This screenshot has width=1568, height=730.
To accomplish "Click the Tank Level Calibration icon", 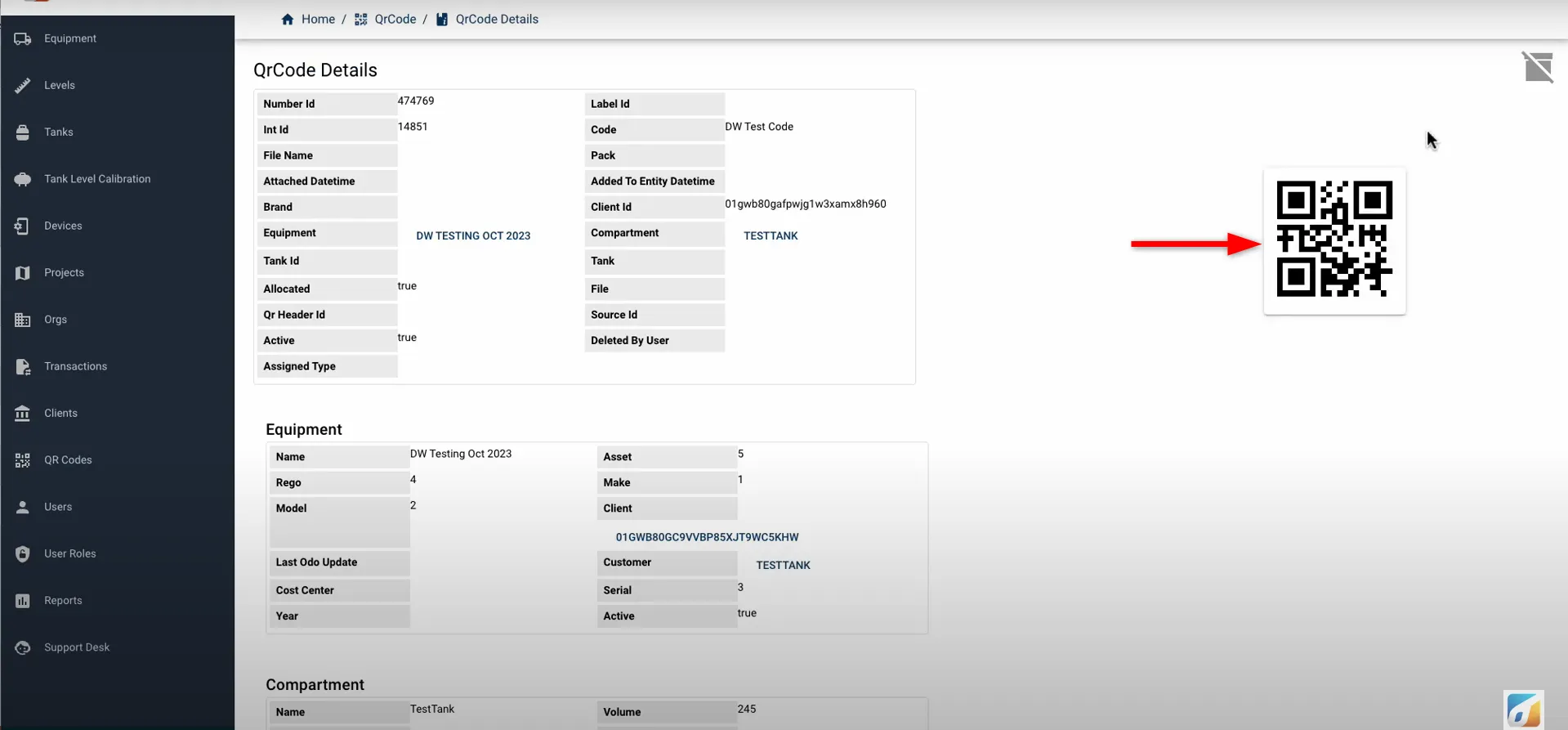I will tap(23, 179).
